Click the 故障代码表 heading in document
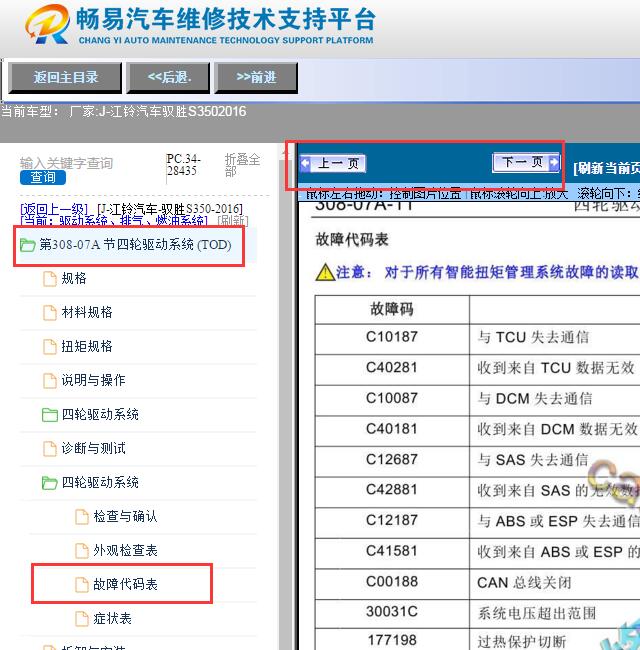The width and height of the screenshot is (640, 650). click(352, 240)
